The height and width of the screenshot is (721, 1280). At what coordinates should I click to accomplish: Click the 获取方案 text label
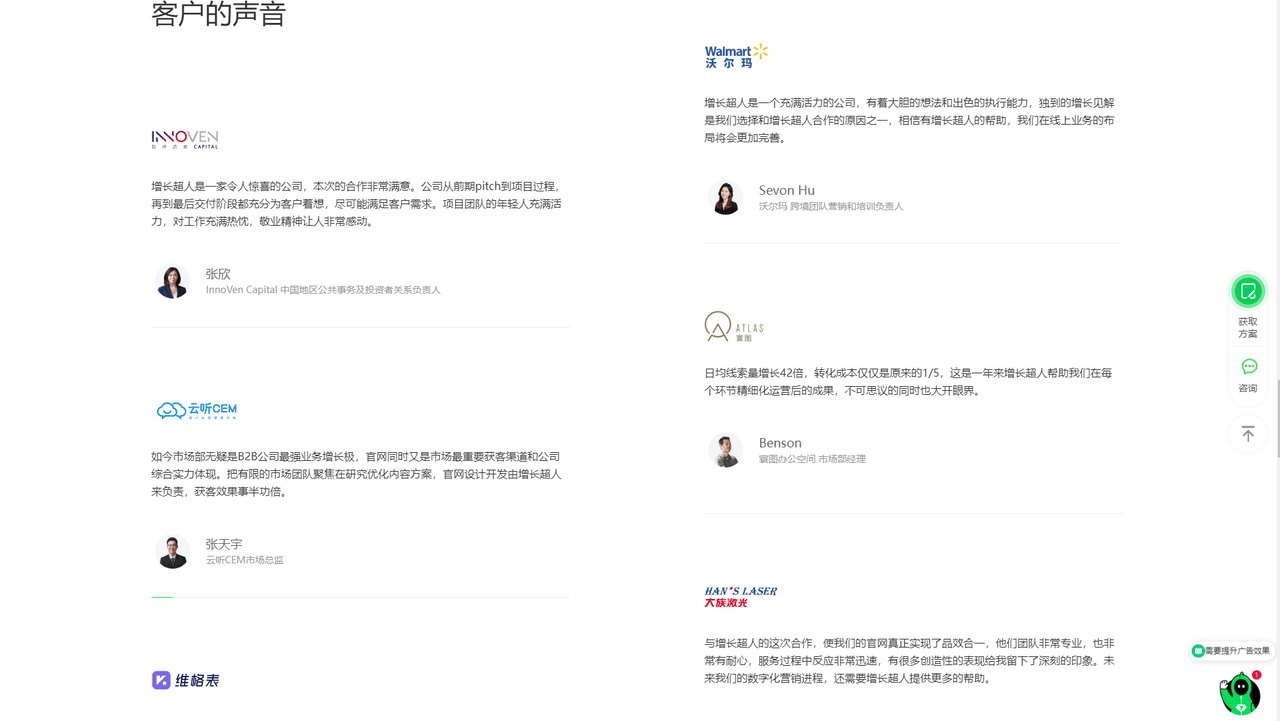(1247, 328)
